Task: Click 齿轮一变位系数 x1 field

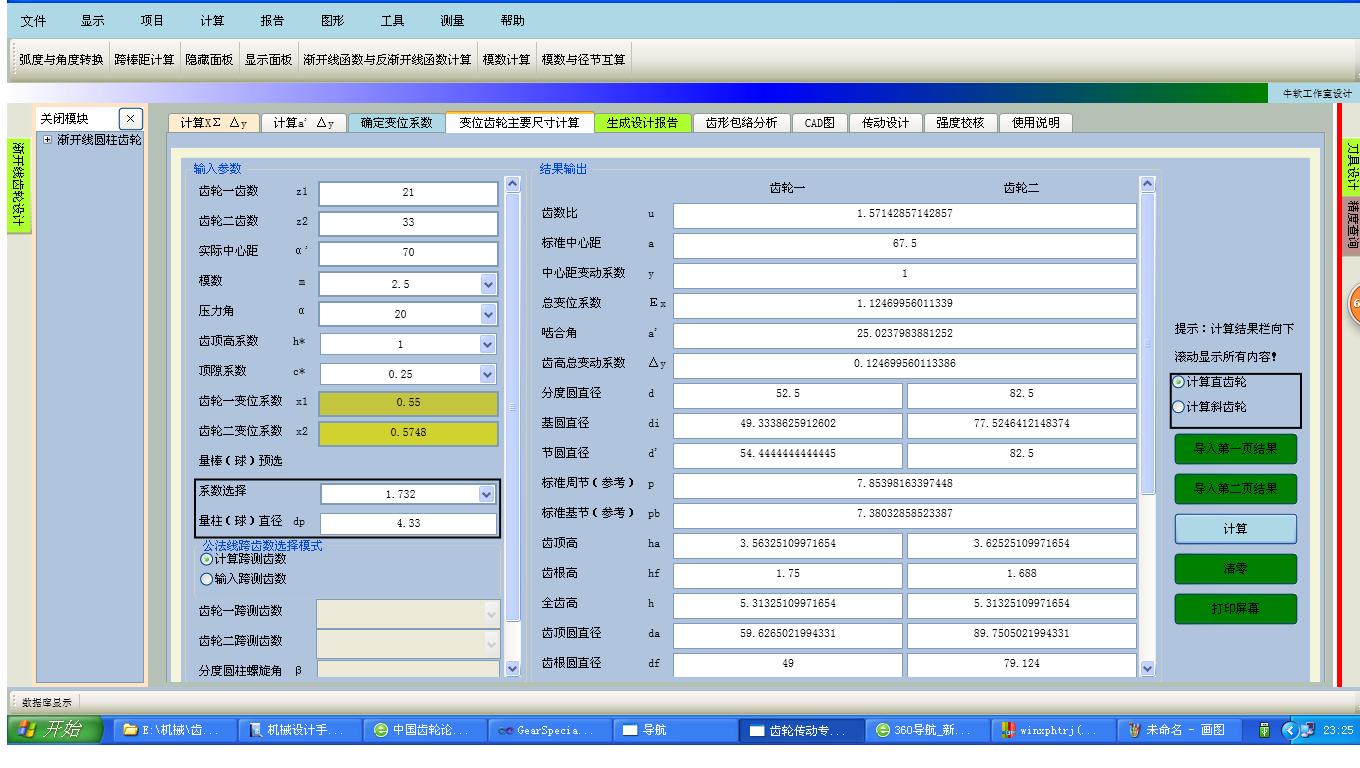Action: click(x=408, y=403)
